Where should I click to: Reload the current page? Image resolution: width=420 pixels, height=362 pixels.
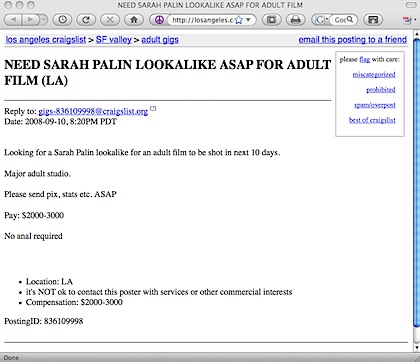click(86, 20)
